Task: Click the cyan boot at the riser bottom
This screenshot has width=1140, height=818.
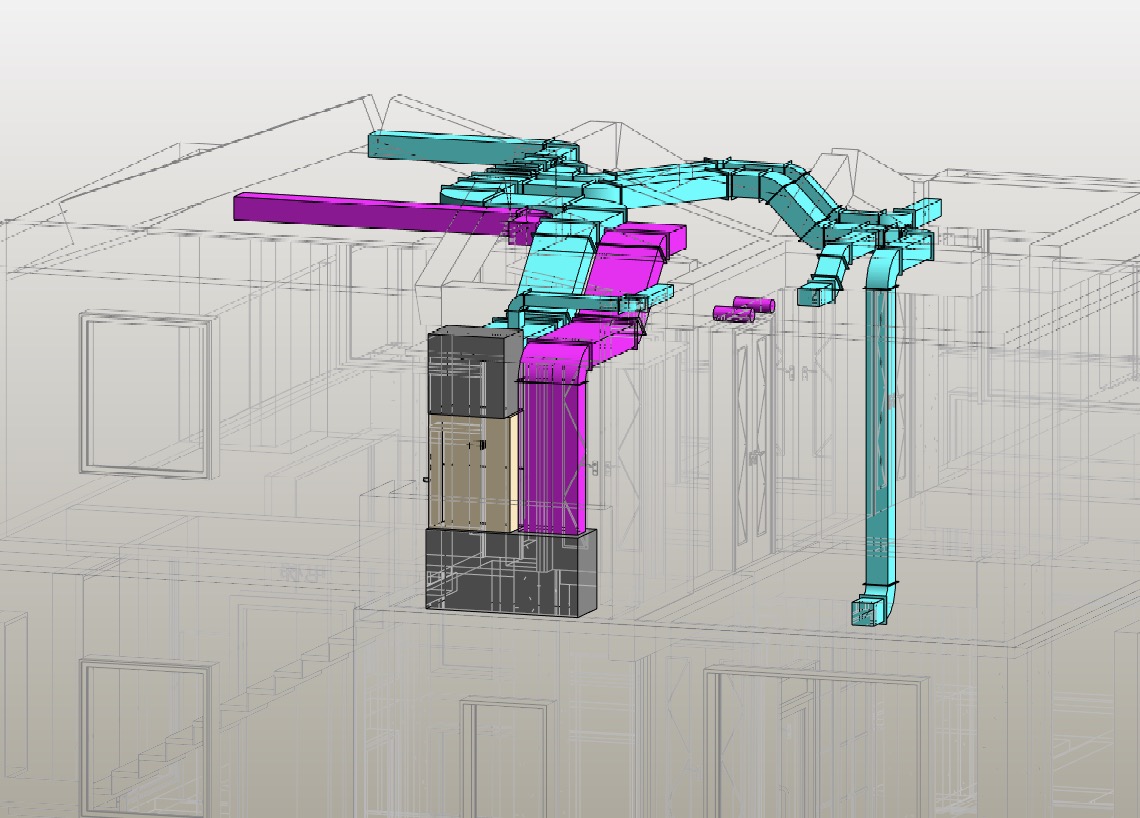Action: [866, 610]
